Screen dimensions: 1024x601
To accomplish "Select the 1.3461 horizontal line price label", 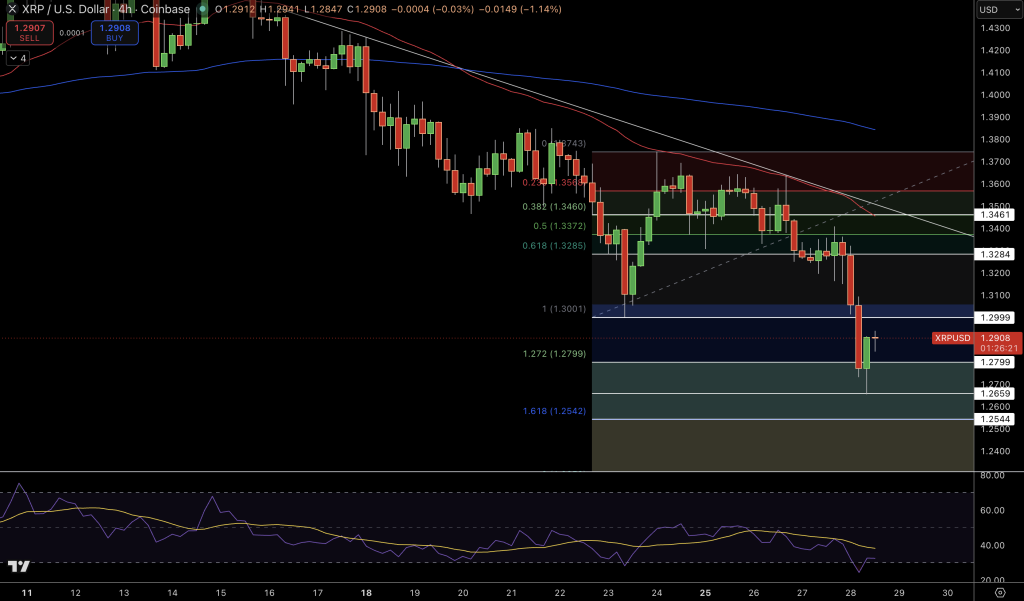I will 995,214.
